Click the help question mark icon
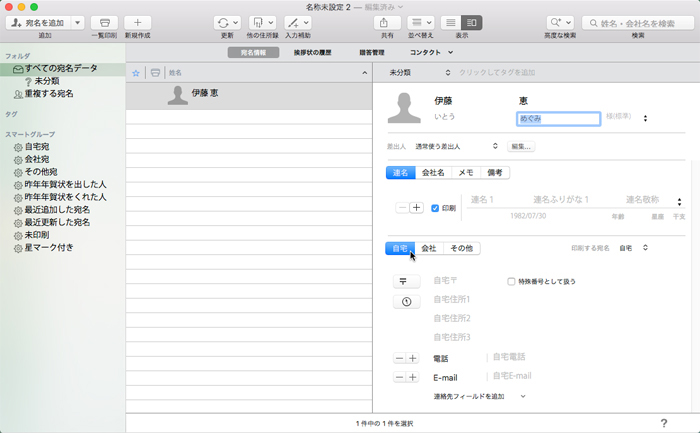Viewport: 700px width, 433px height. coord(663,423)
